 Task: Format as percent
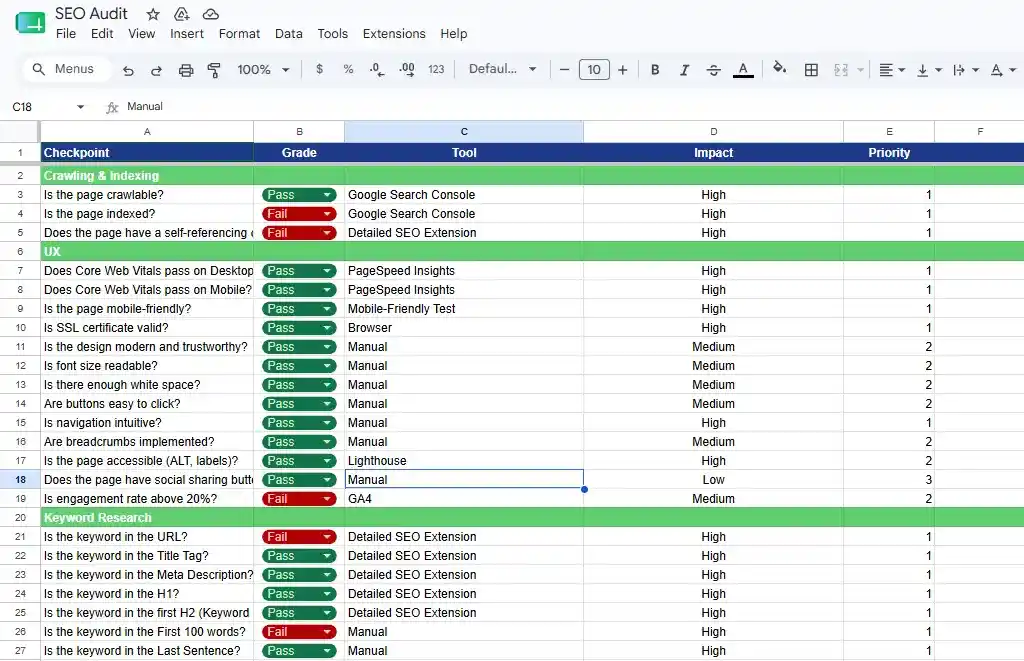pos(348,69)
